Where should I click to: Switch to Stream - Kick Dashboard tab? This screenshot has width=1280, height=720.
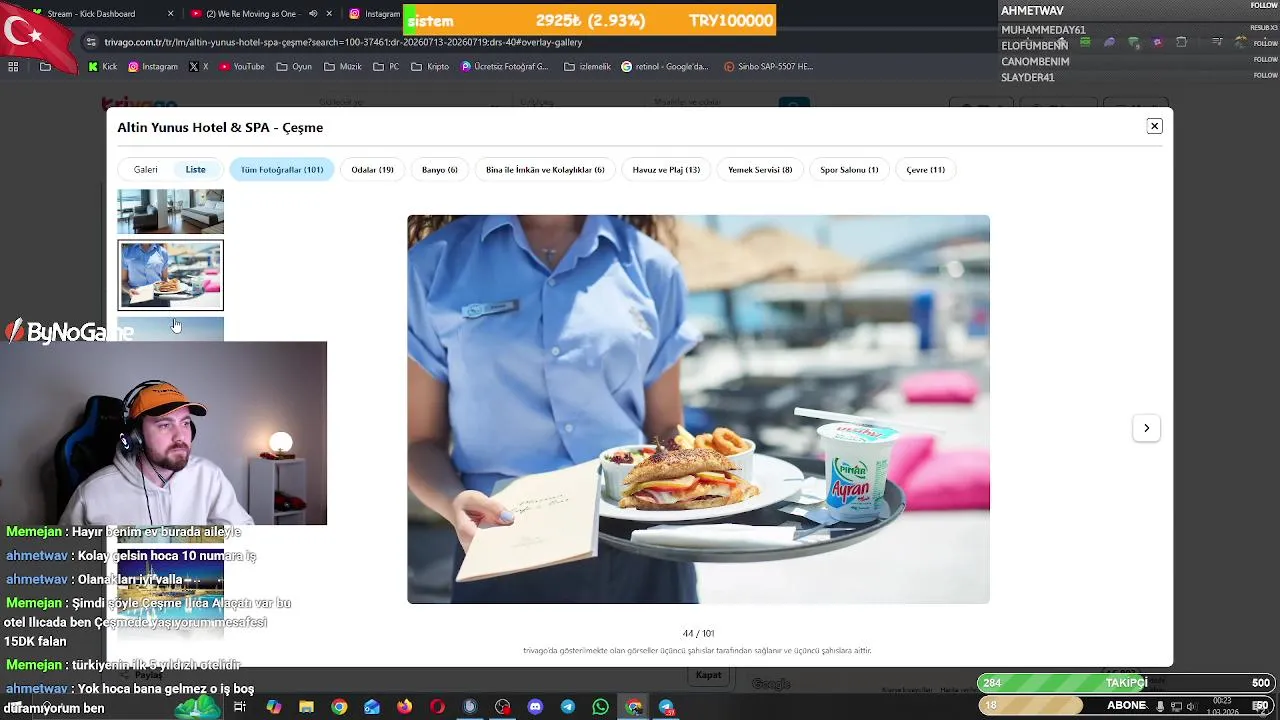[x=93, y=14]
